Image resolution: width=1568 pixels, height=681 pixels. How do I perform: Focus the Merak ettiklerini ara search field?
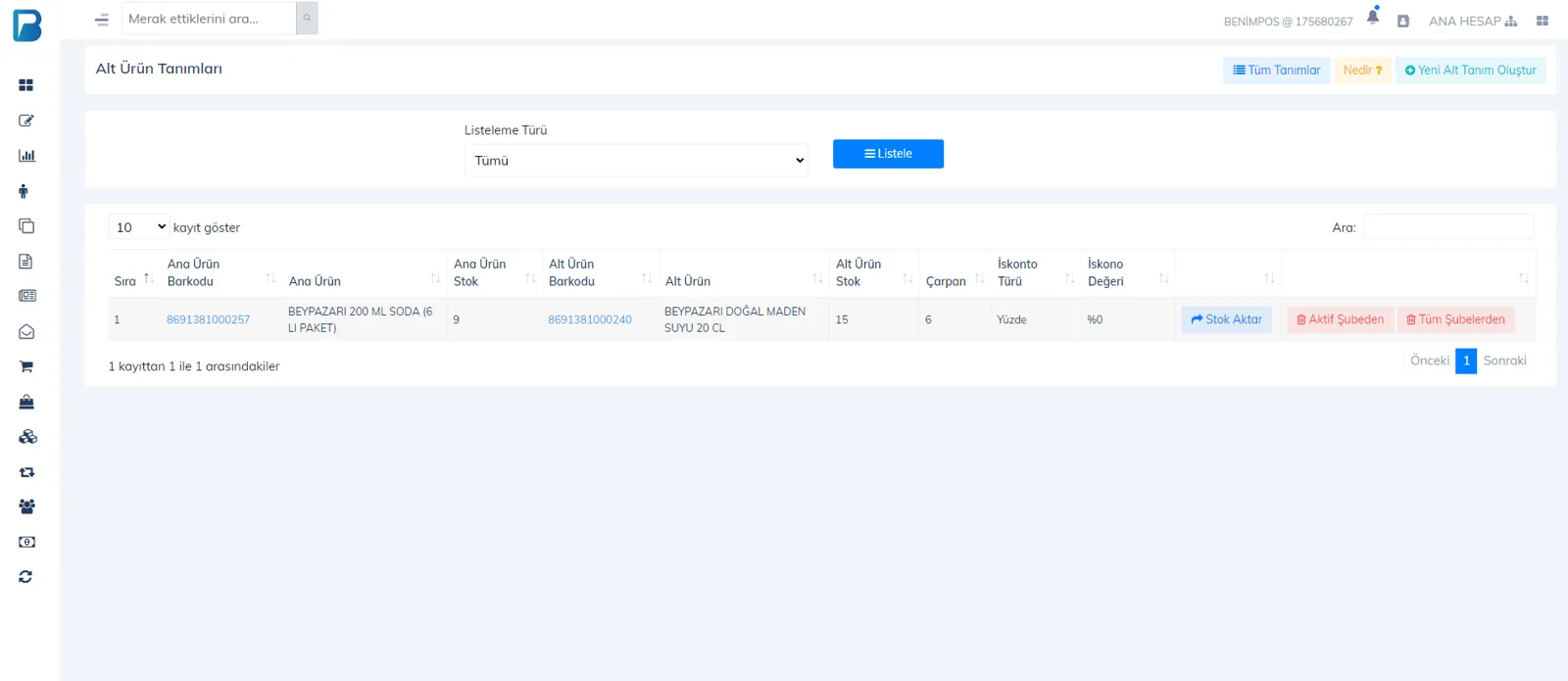(x=209, y=19)
